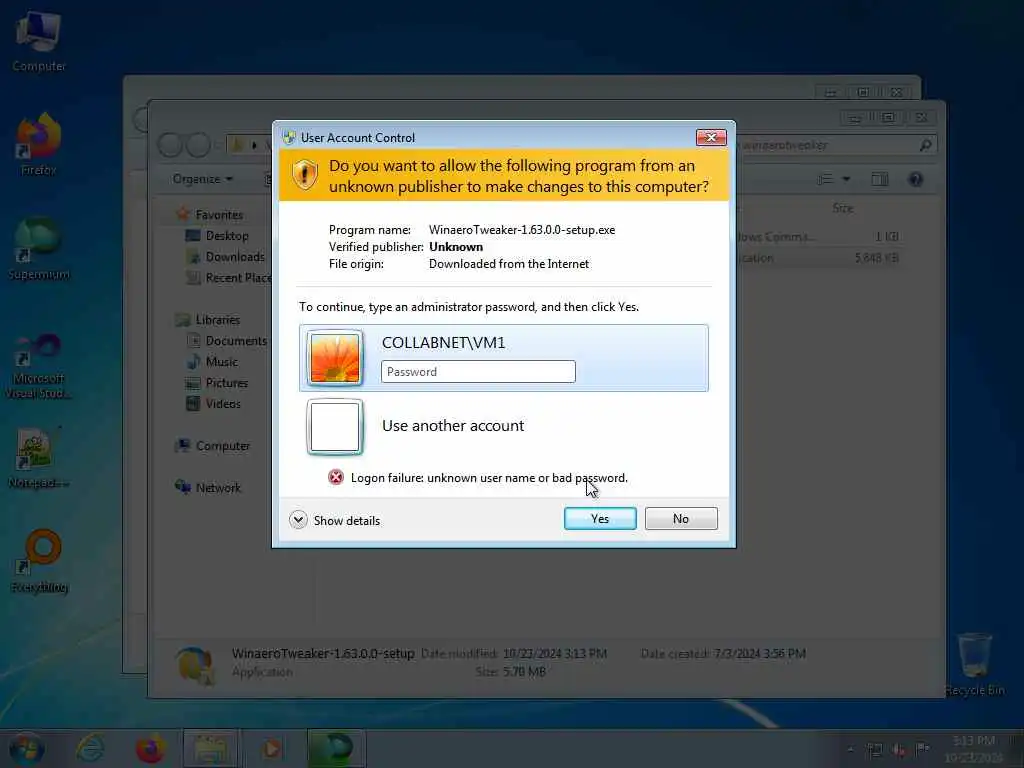Screen dimensions: 1024x768
Task: Select Libraries in Explorer navigation pane
Action: (217, 320)
